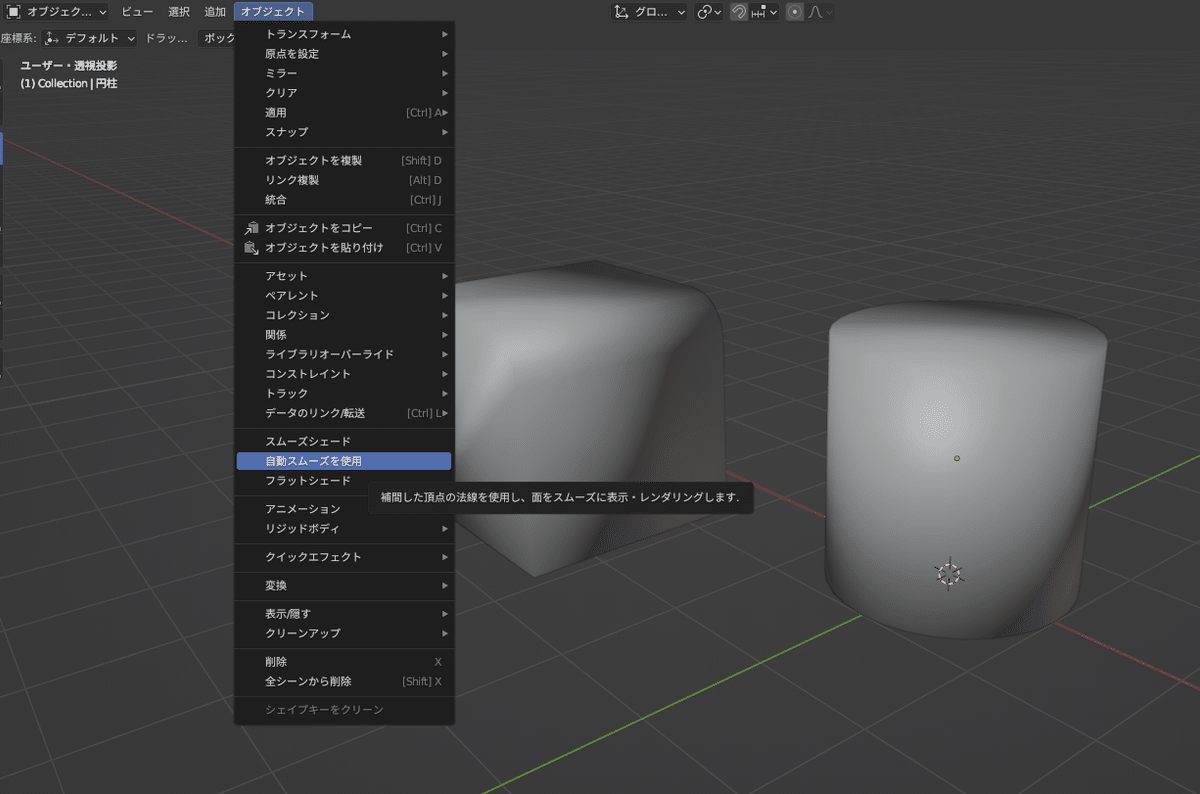Expand the クイックエフェクト submenu

pos(344,557)
